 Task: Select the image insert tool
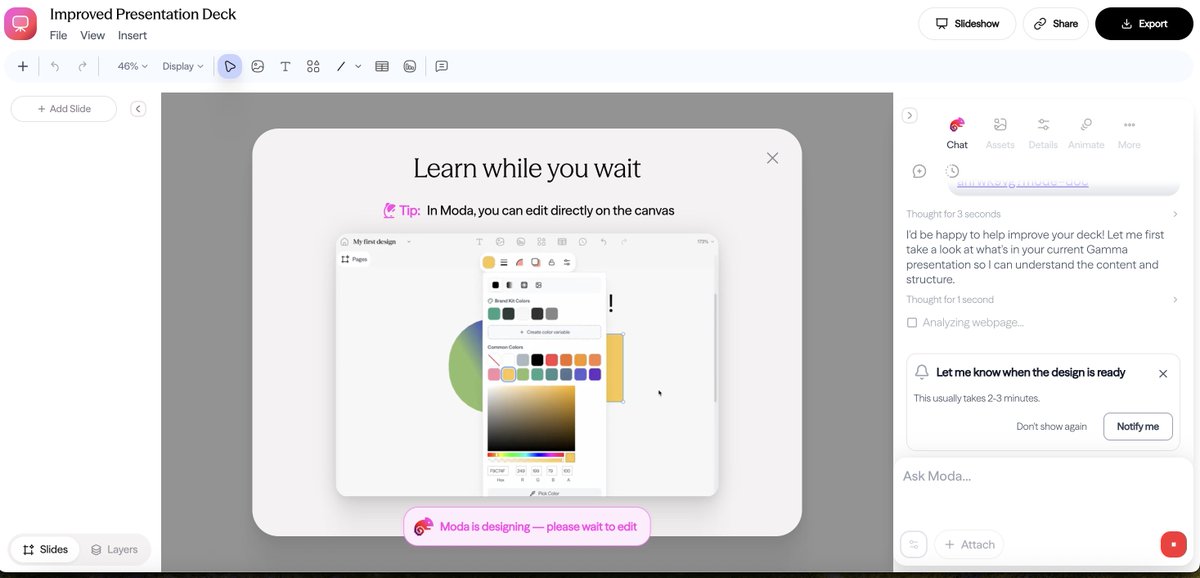click(258, 66)
